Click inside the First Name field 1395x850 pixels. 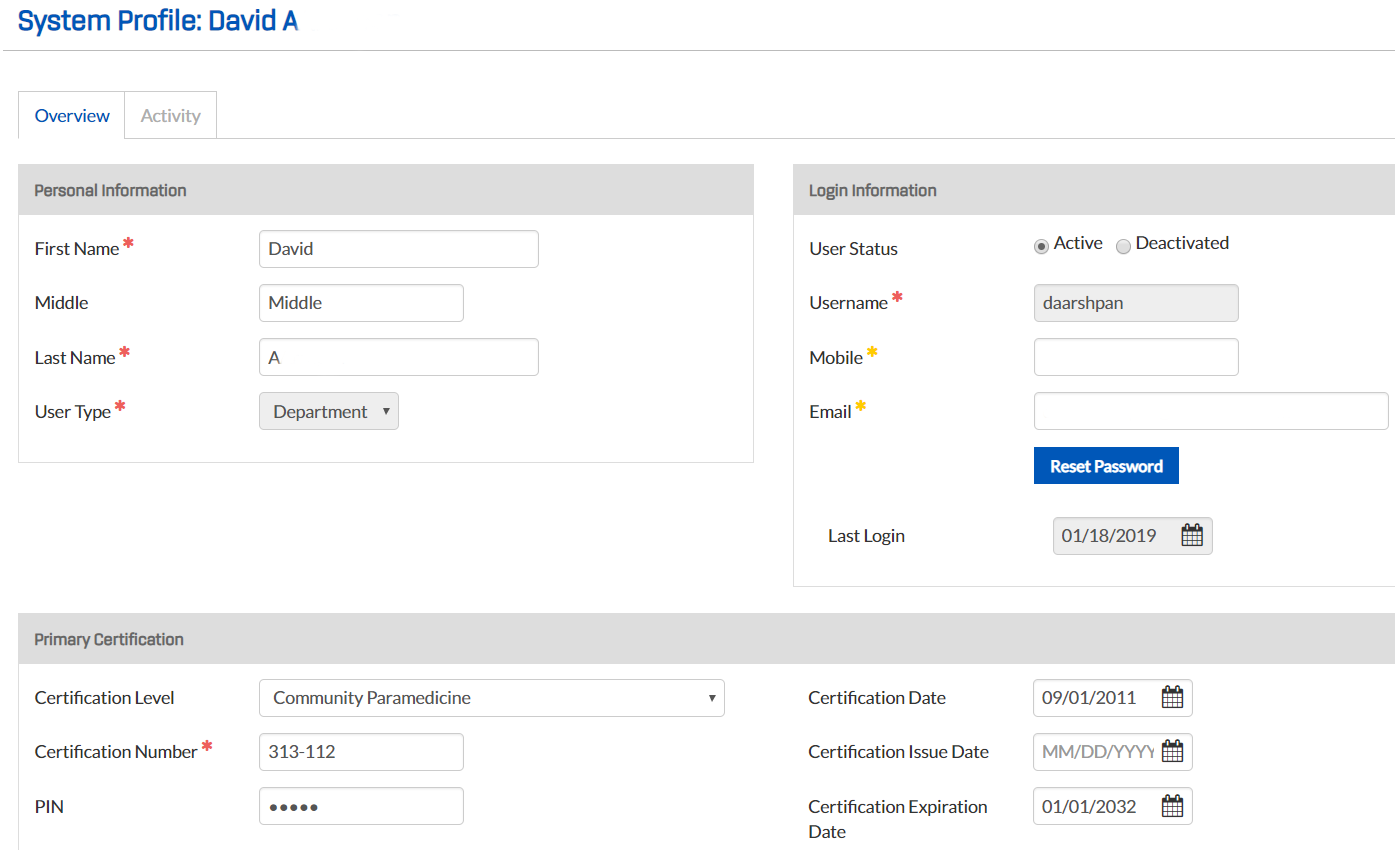(x=398, y=248)
